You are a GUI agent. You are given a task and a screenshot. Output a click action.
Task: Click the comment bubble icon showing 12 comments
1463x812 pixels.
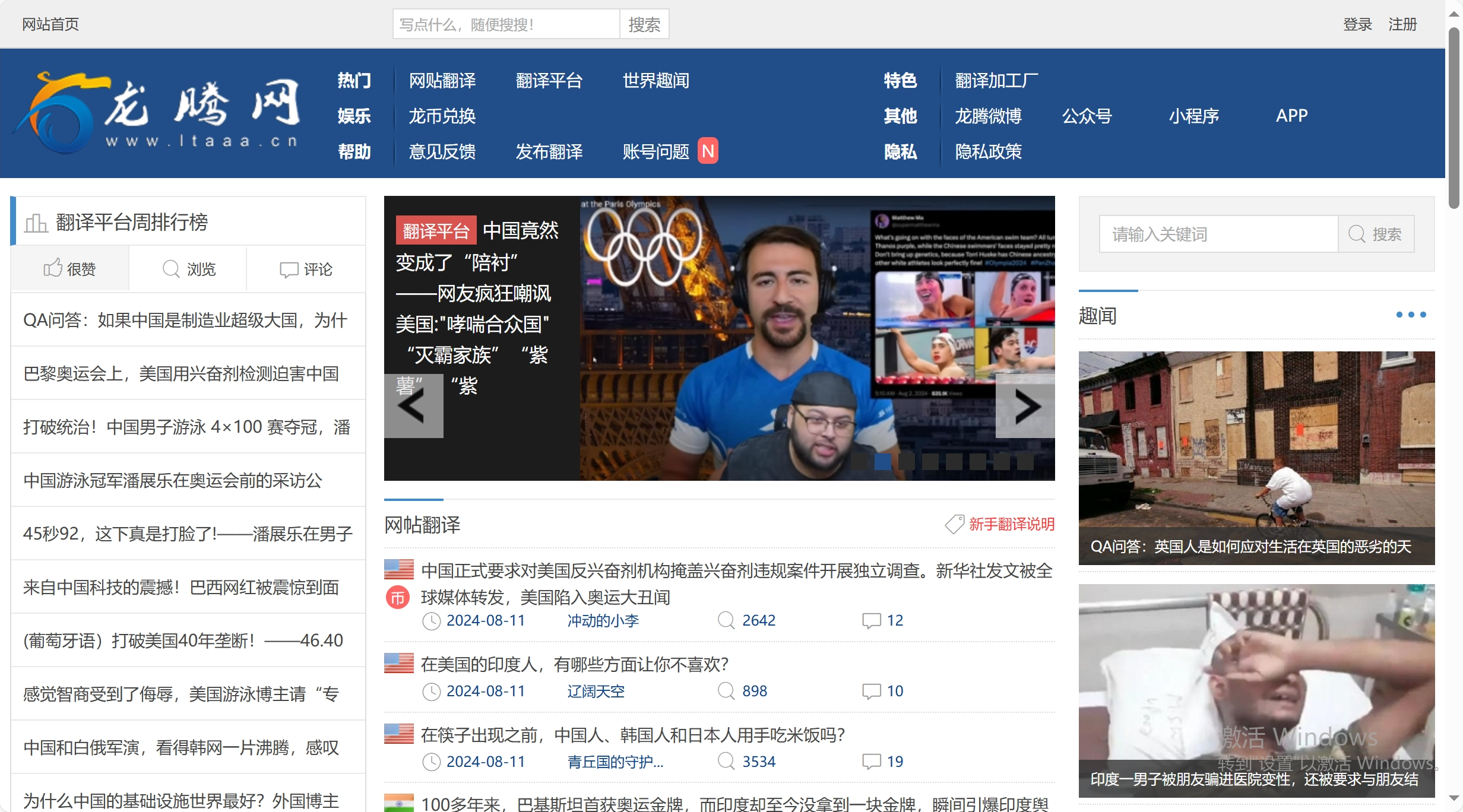point(871,620)
